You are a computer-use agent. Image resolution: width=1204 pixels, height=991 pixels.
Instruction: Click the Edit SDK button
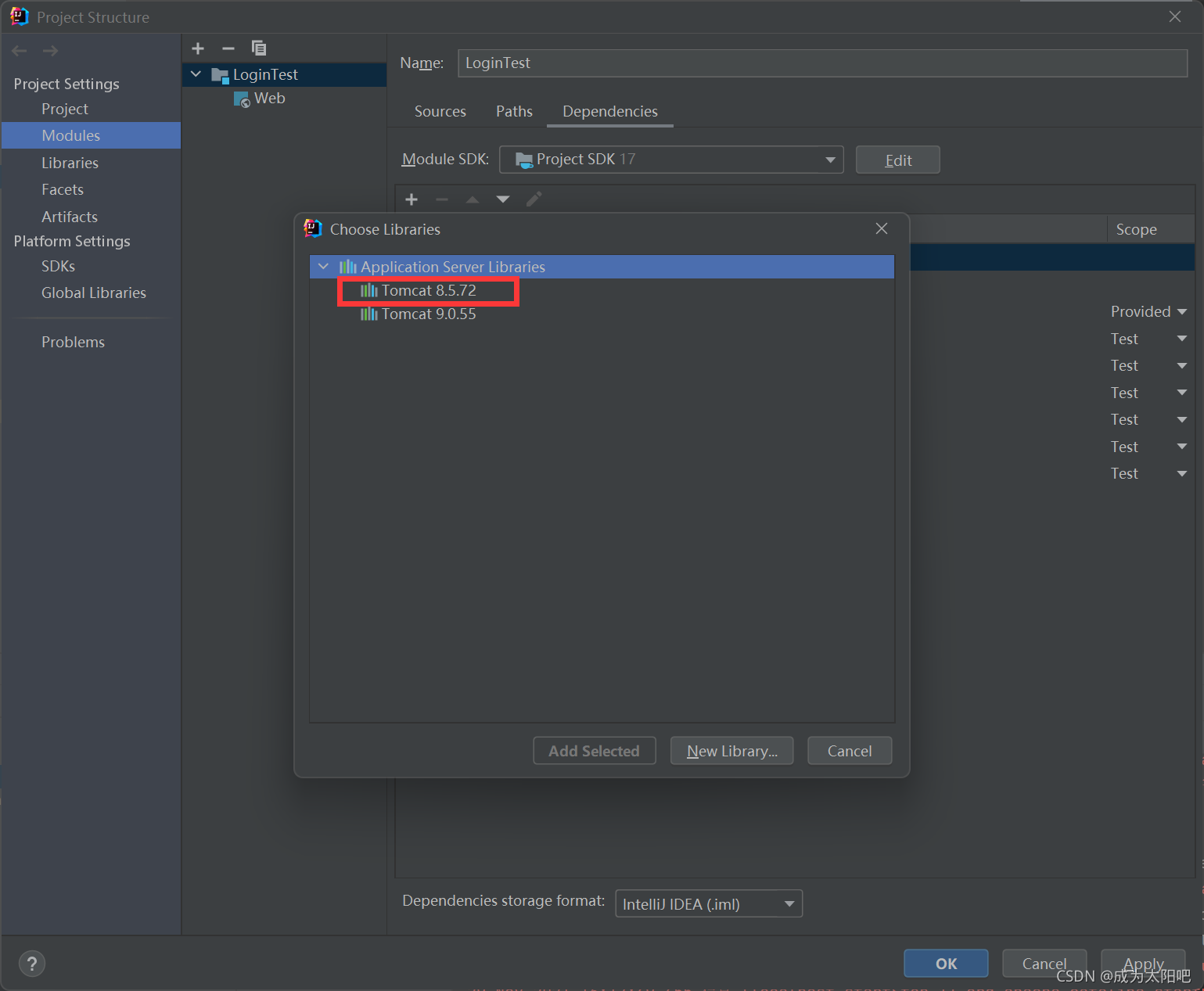tap(898, 160)
